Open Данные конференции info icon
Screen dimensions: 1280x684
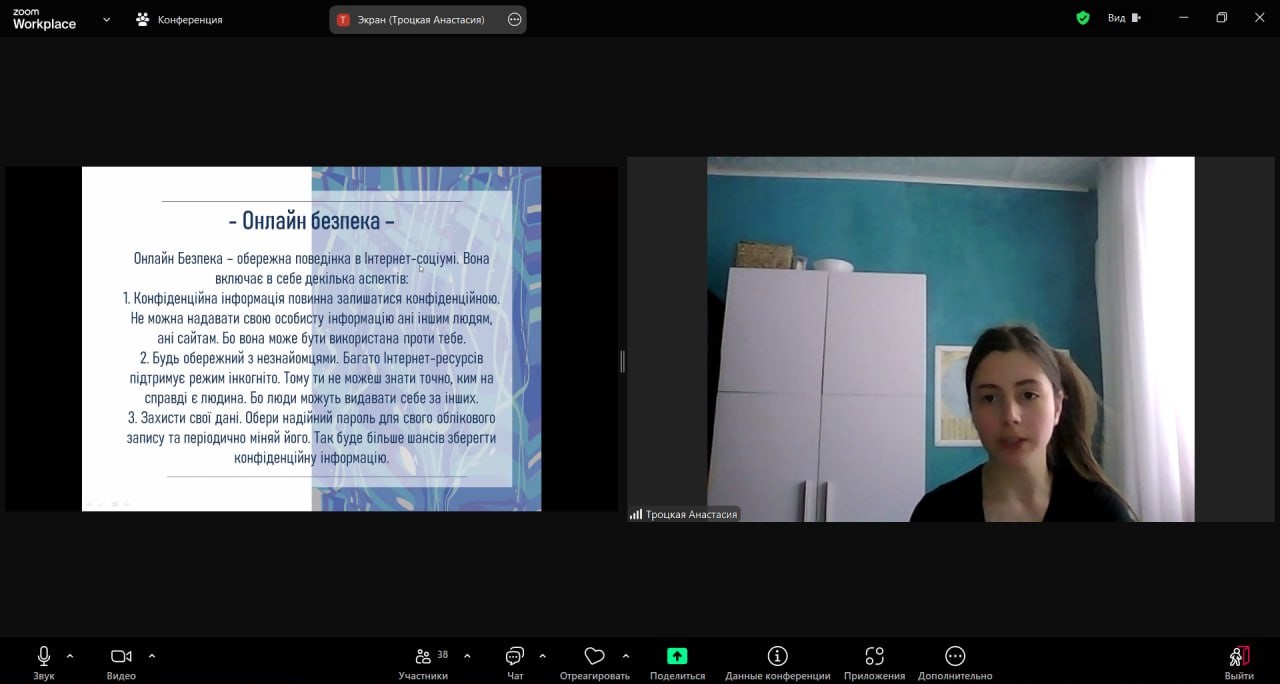point(777,656)
